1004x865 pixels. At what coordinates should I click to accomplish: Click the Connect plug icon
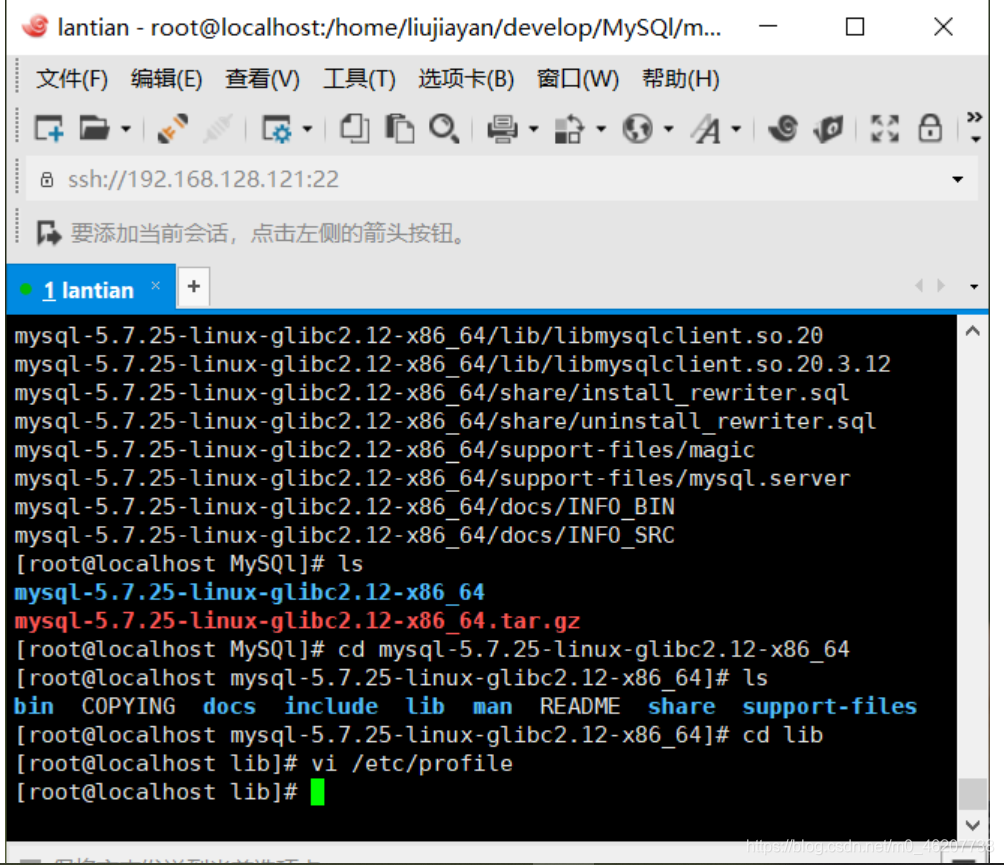(x=172, y=129)
